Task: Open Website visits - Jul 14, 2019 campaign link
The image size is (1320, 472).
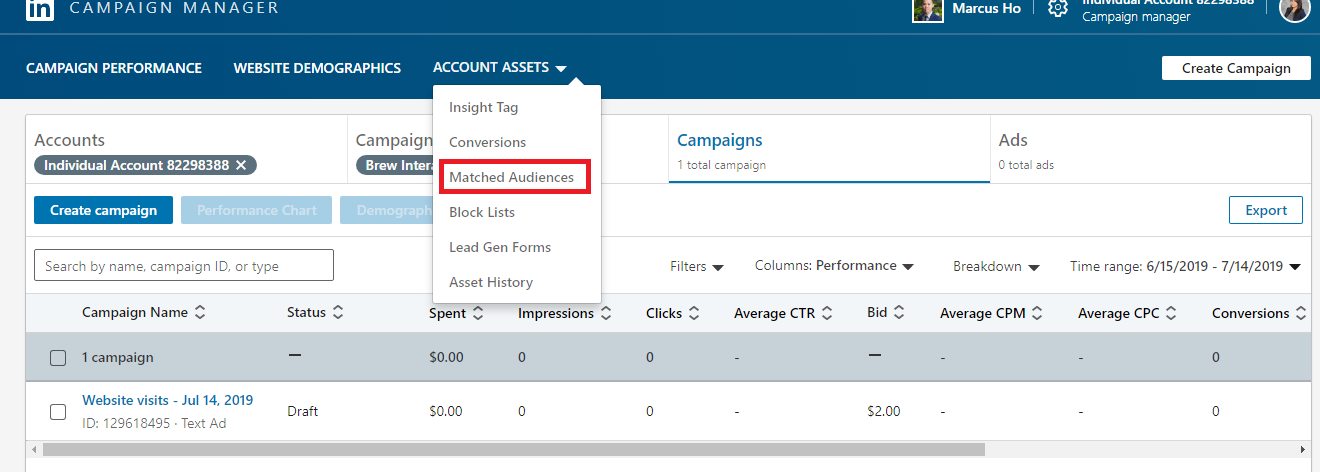Action: coord(168,400)
